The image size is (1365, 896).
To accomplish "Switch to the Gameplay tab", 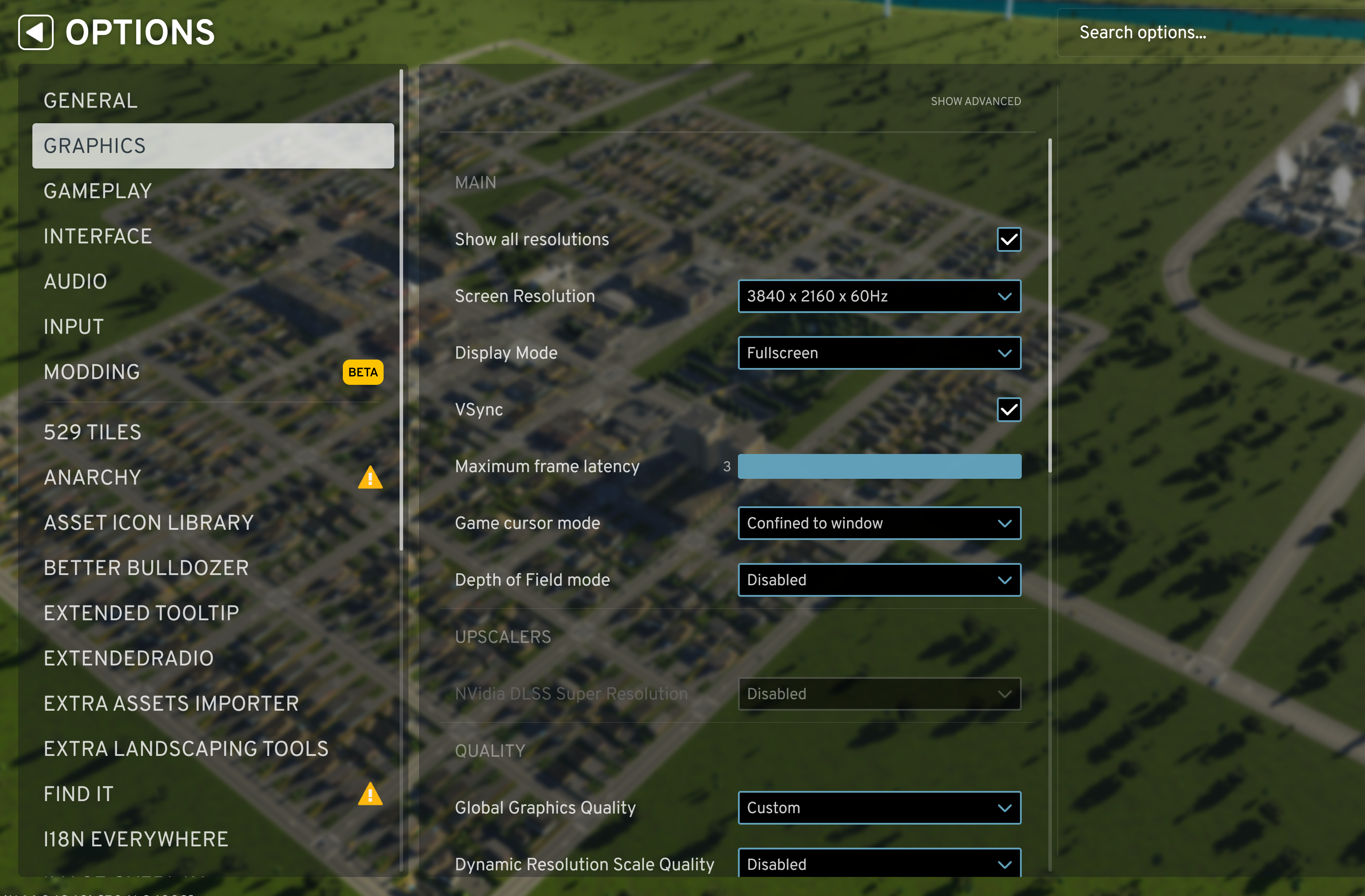I will click(213, 192).
